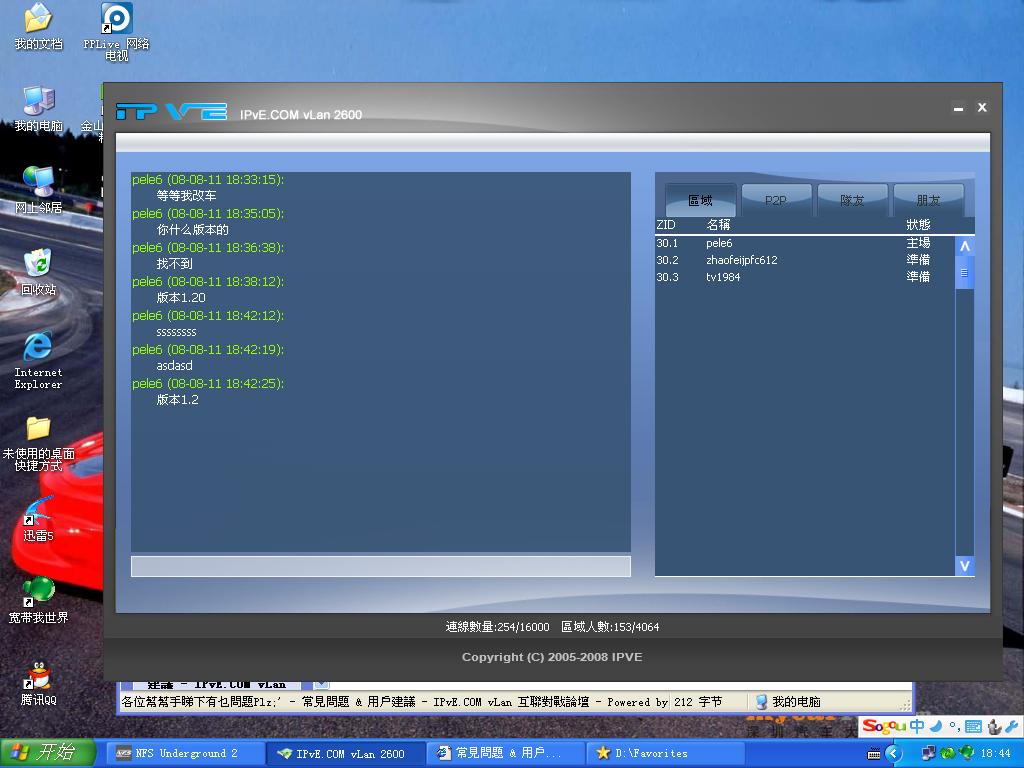Launch the 宽带我世界 desktop icon
Image resolution: width=1024 pixels, height=768 pixels.
(x=38, y=593)
